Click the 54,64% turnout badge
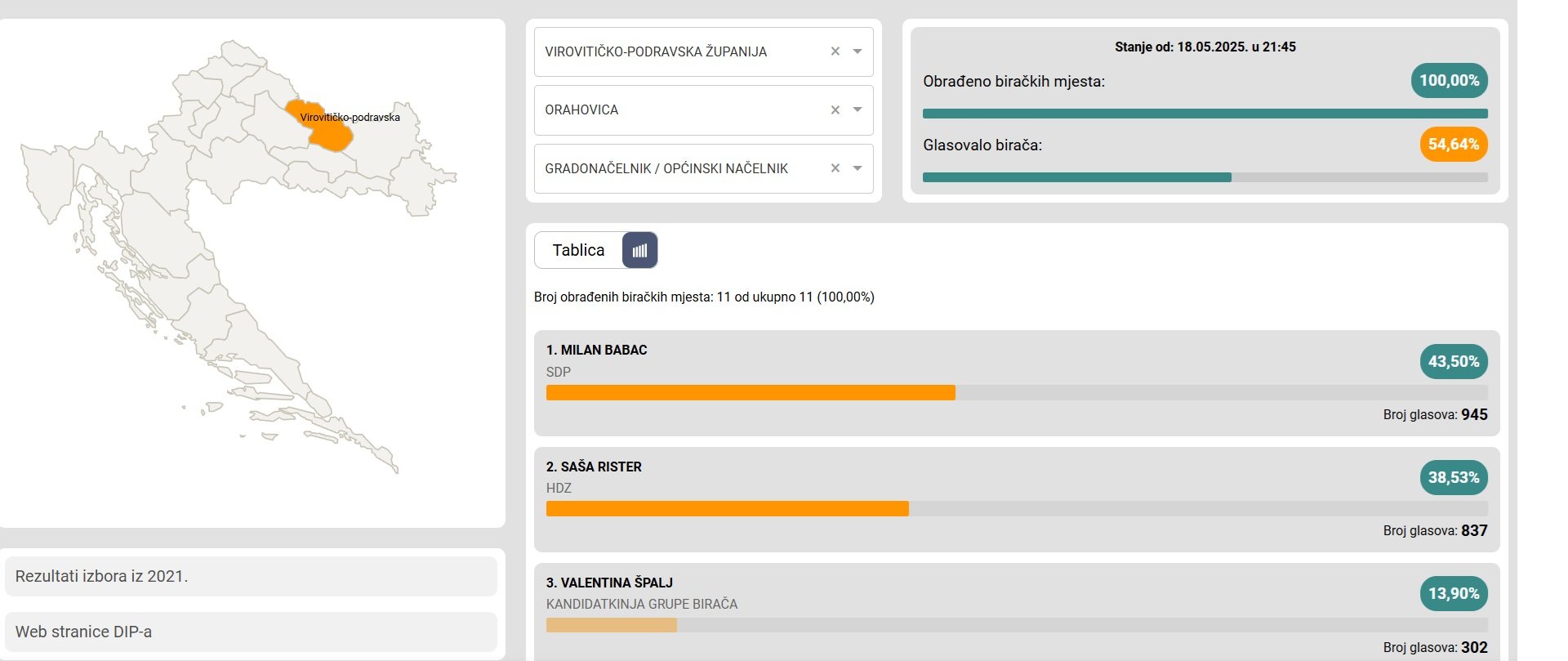The width and height of the screenshot is (1568, 661). click(1454, 145)
